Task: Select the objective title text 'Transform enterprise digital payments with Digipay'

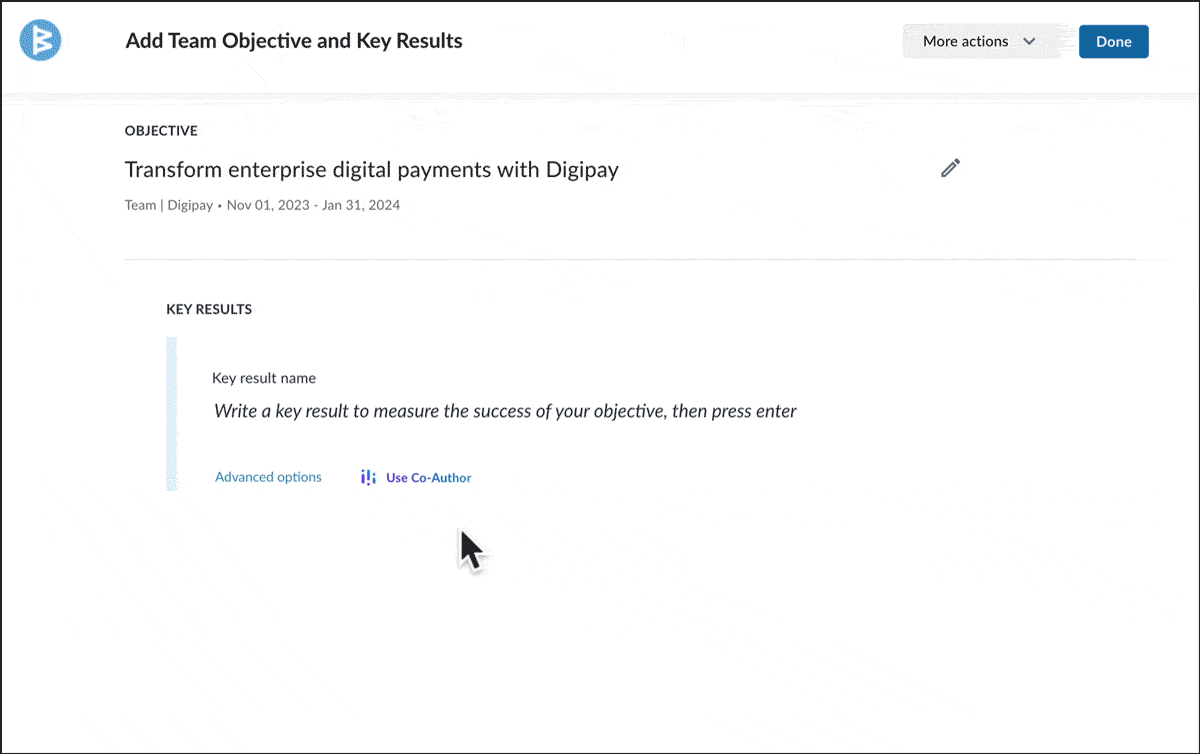Action: 371,170
